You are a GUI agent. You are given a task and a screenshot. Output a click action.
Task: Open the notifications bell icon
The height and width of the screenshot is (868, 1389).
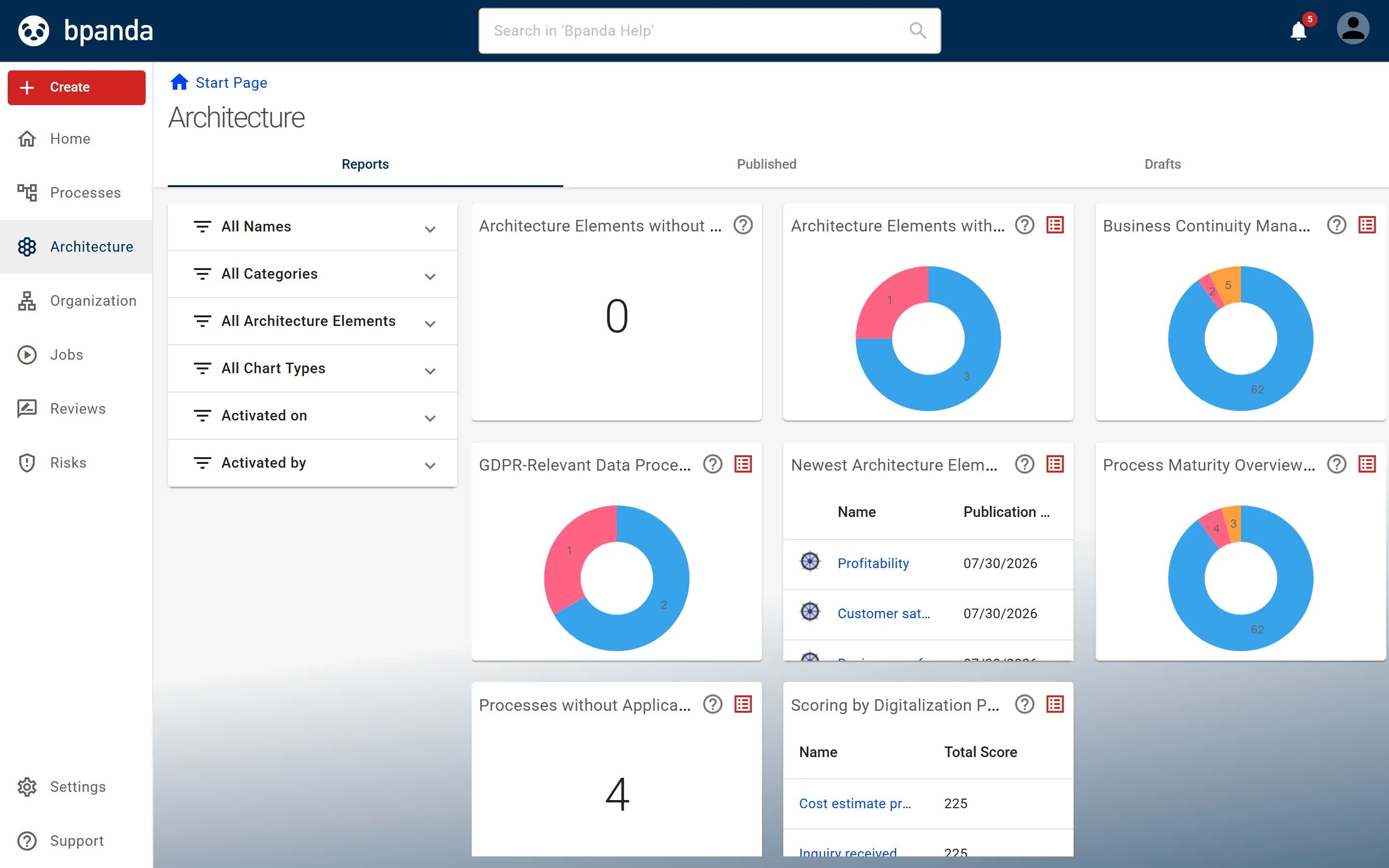tap(1298, 30)
